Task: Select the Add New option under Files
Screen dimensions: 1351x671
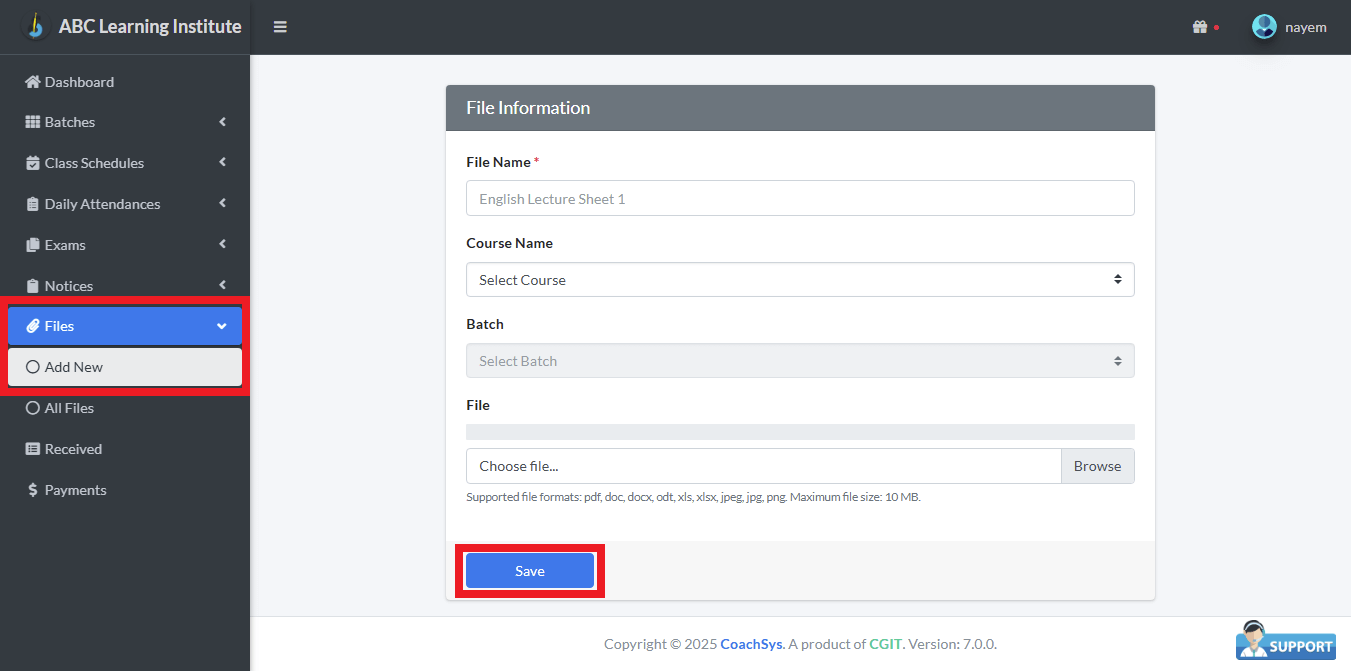Action: (73, 366)
